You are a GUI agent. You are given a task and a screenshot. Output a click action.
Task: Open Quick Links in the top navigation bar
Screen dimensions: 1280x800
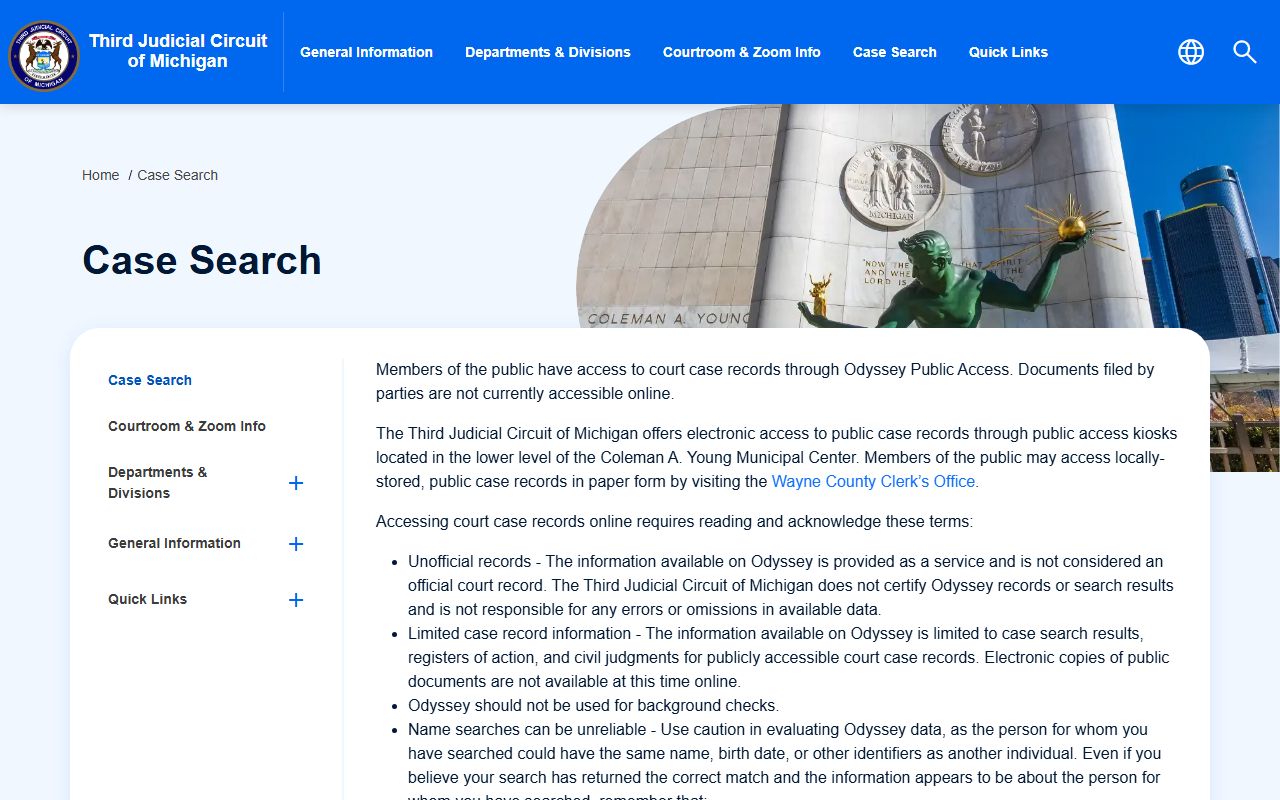(x=1008, y=52)
